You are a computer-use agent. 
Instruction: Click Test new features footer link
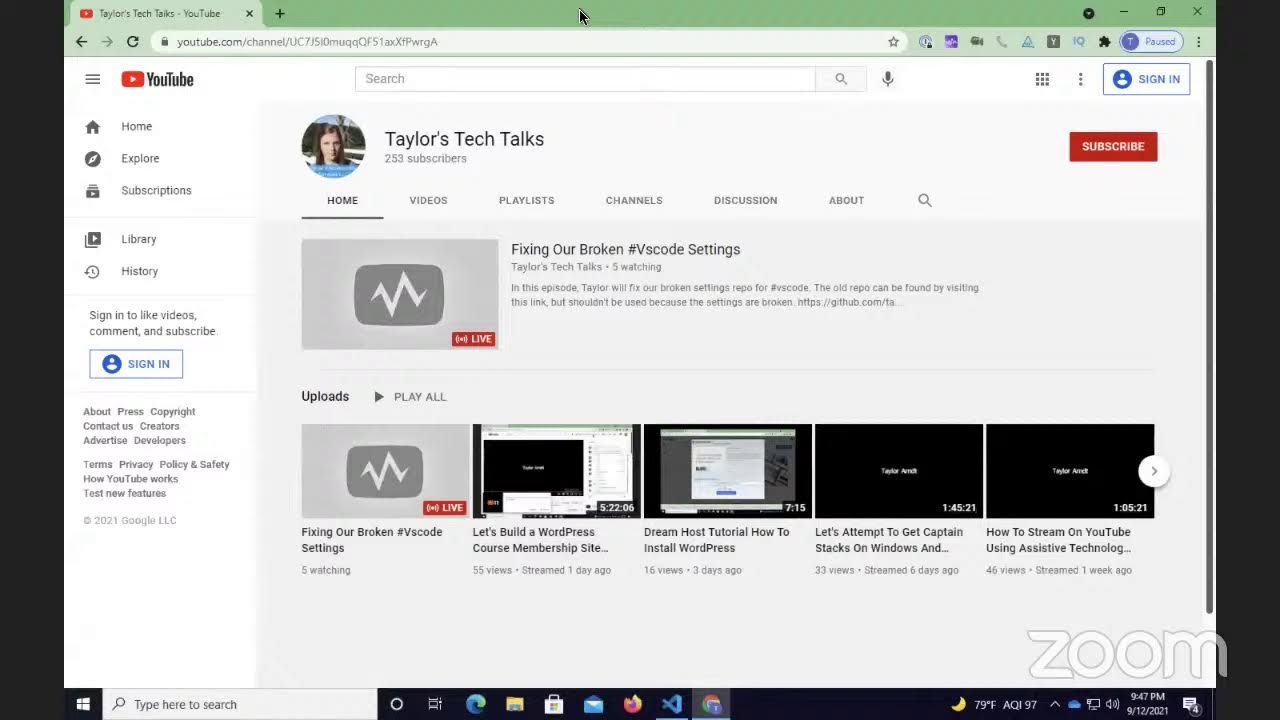(124, 493)
